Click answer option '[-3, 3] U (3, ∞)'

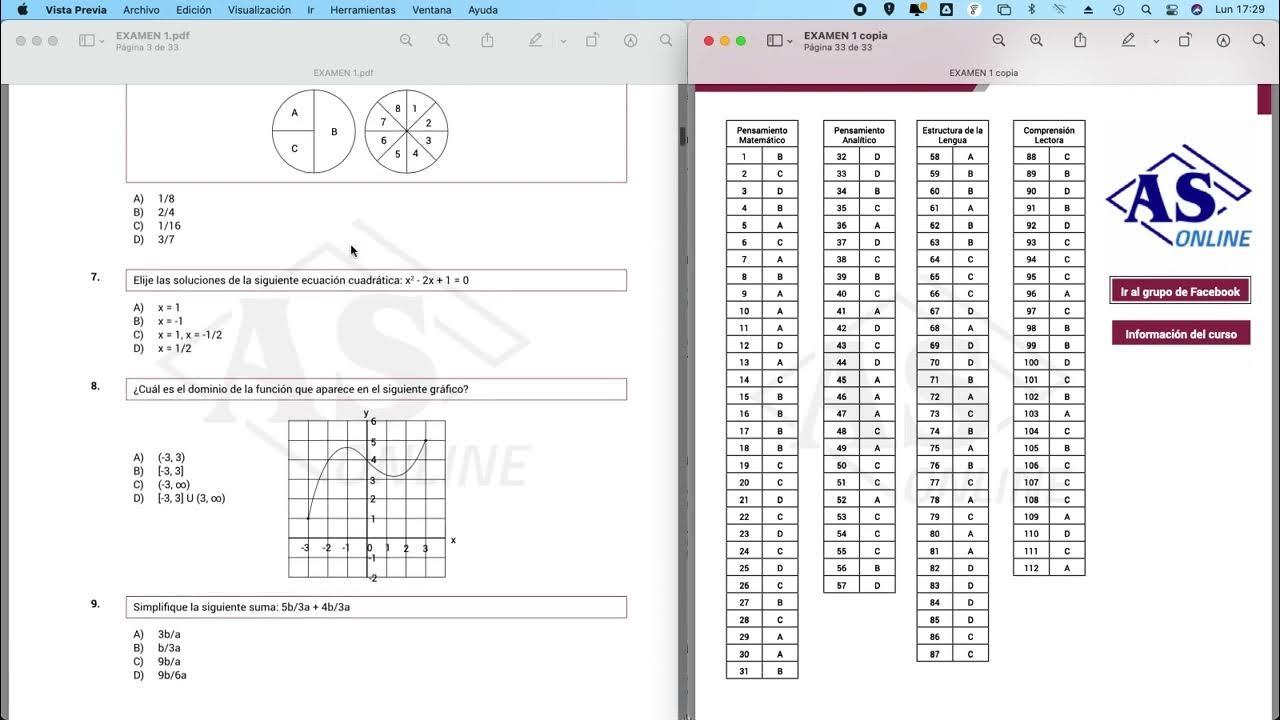coord(191,498)
